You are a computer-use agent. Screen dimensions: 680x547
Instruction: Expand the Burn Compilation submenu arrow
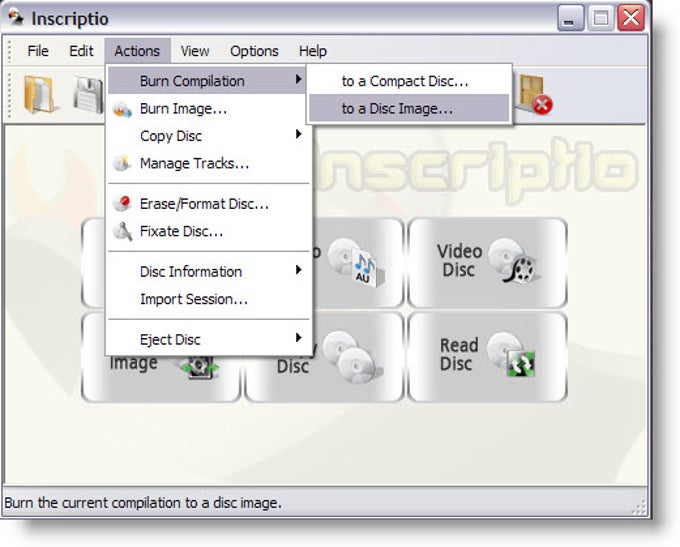click(298, 79)
